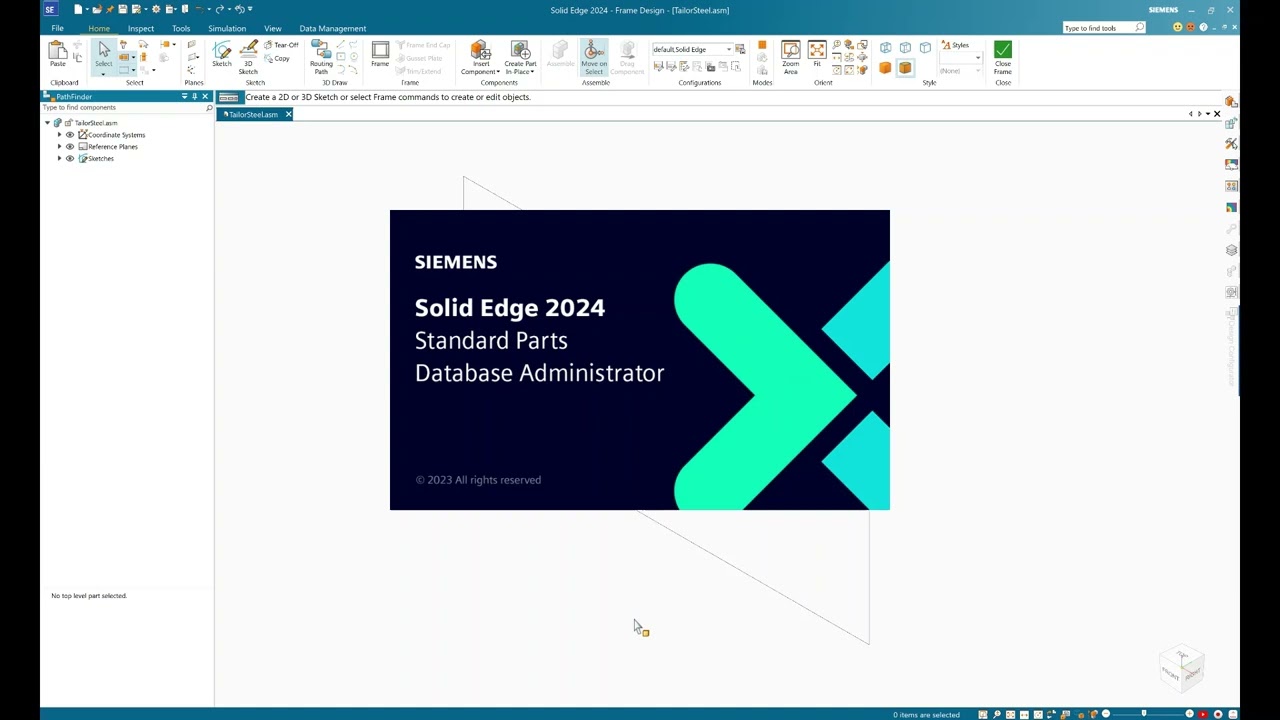Expand the Coordinate Systems node

pos(59,135)
